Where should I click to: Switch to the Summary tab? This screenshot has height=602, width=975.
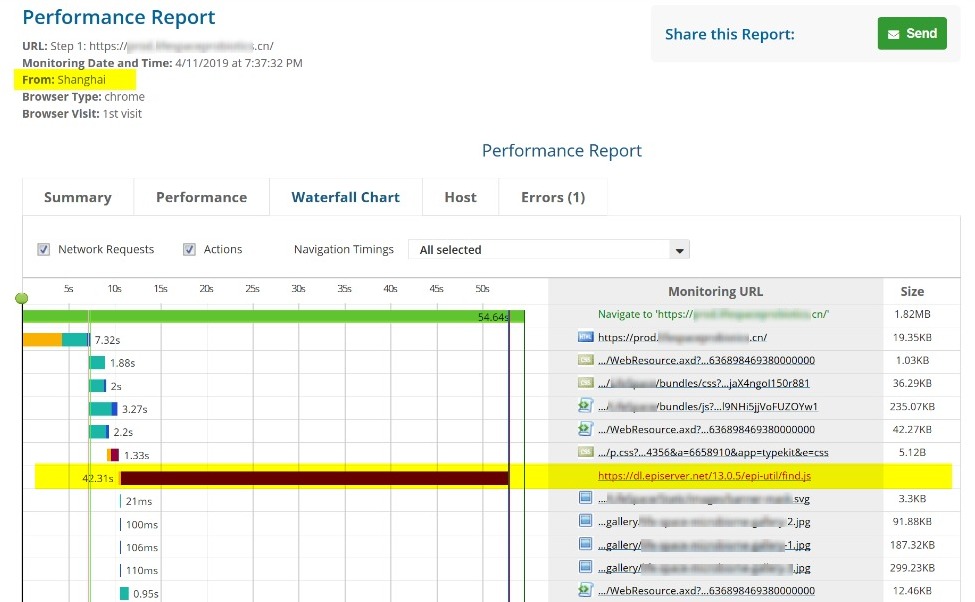(x=77, y=197)
